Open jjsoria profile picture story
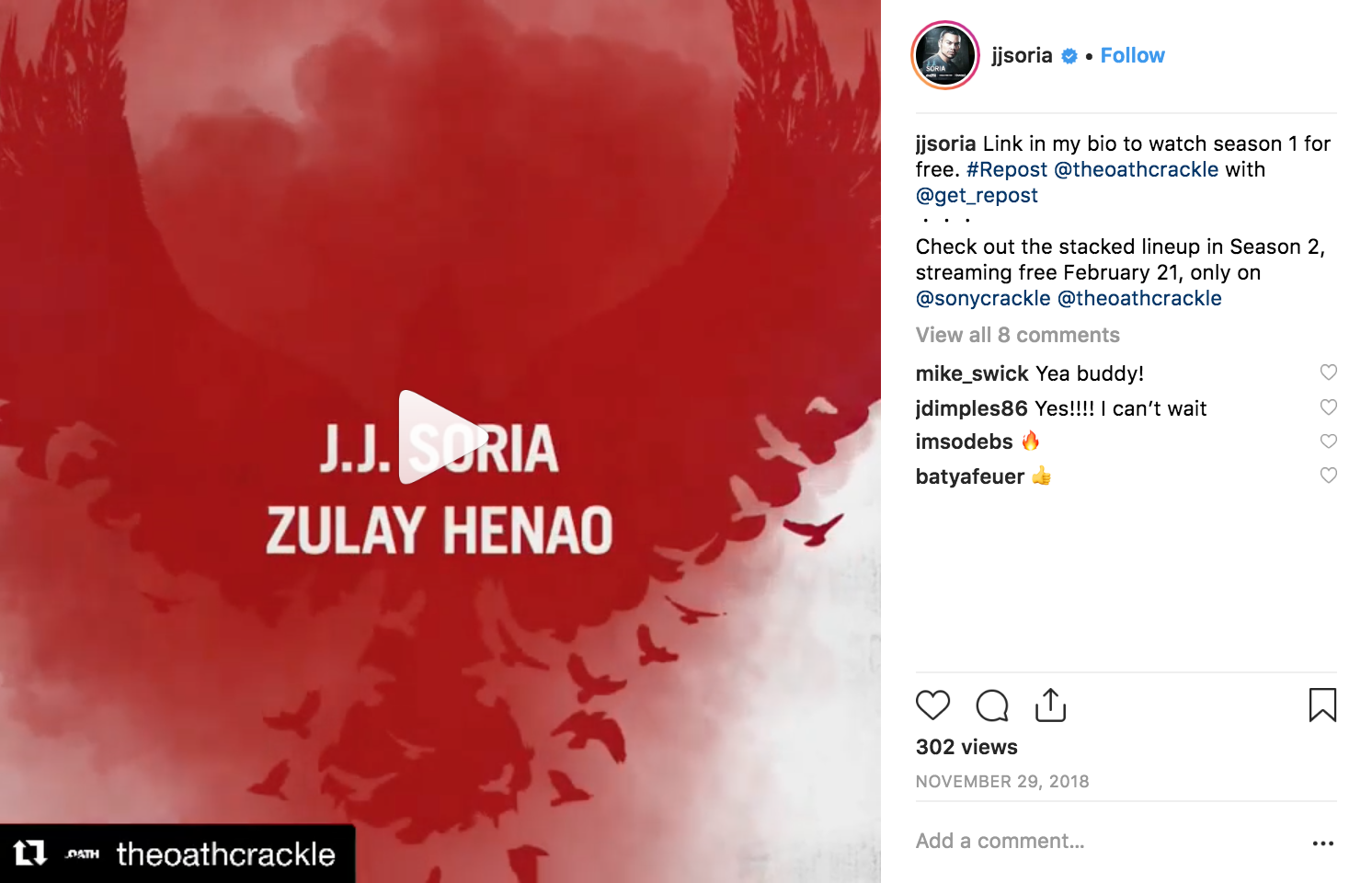Viewport: 1372px width, 883px height. pyautogui.click(x=944, y=55)
